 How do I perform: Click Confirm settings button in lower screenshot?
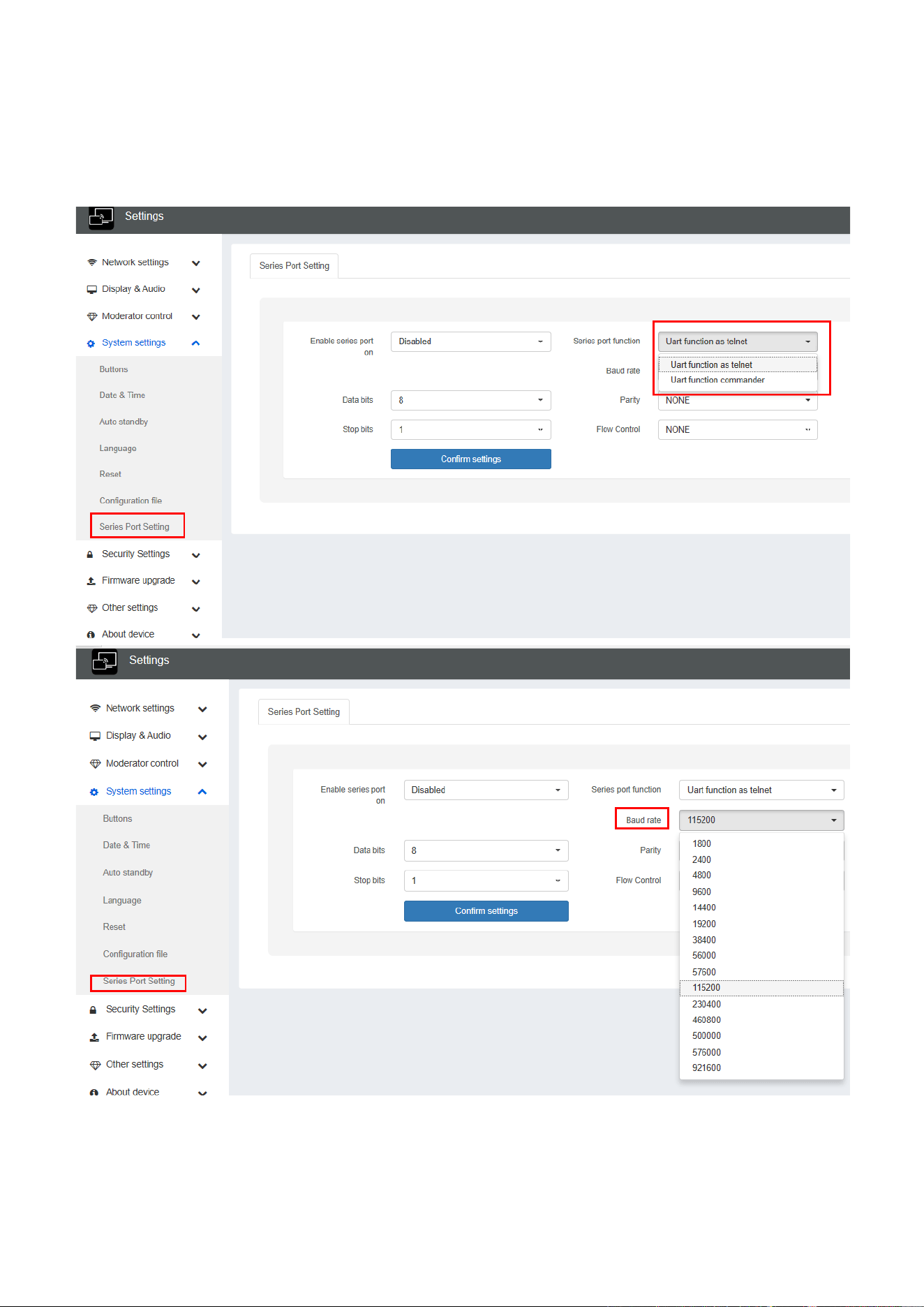click(x=486, y=911)
